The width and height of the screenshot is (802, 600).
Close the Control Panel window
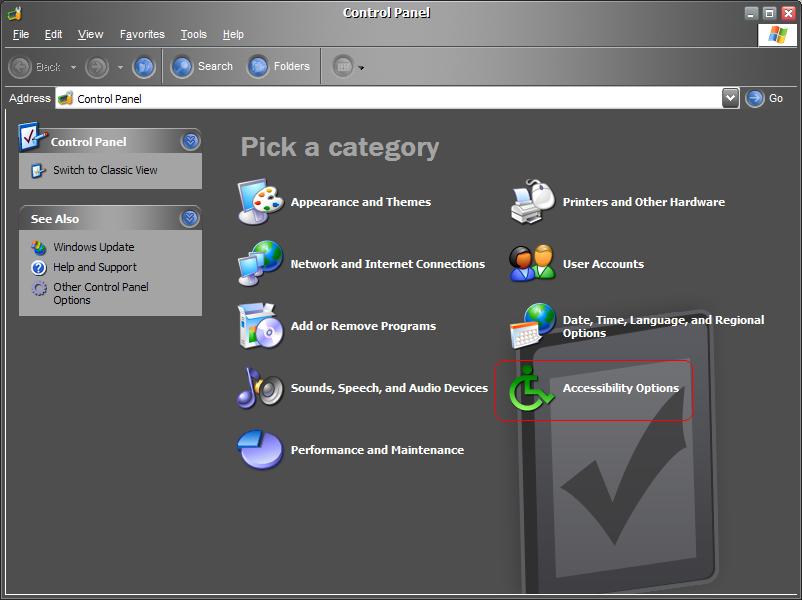(788, 13)
